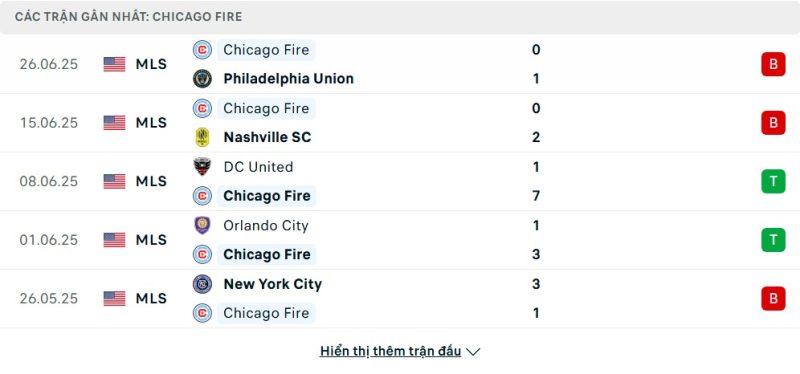Click the red B badge for 26.06.25 match
Screen dimensions: 800x374
point(773,64)
